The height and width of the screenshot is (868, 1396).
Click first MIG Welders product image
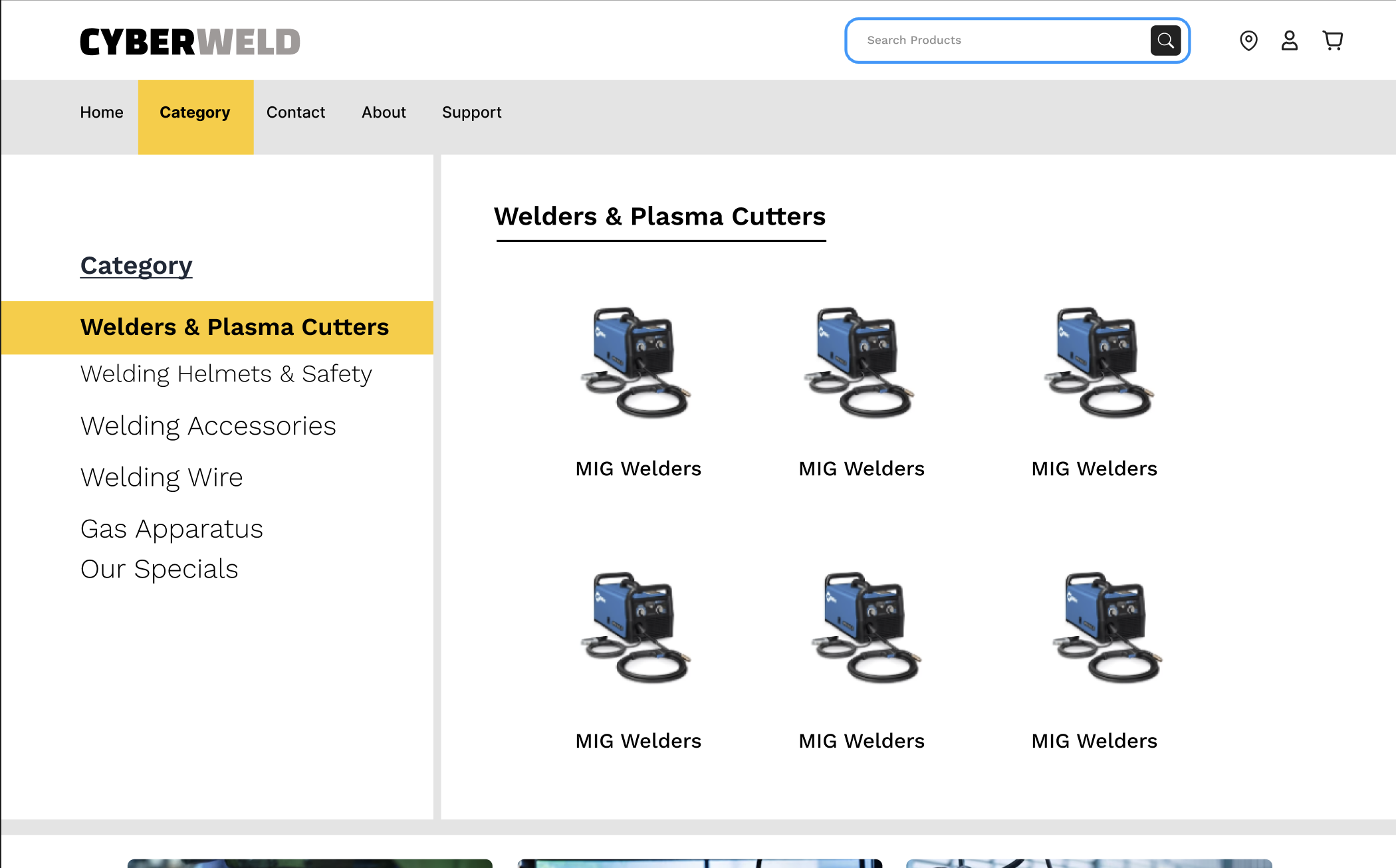[x=638, y=362]
